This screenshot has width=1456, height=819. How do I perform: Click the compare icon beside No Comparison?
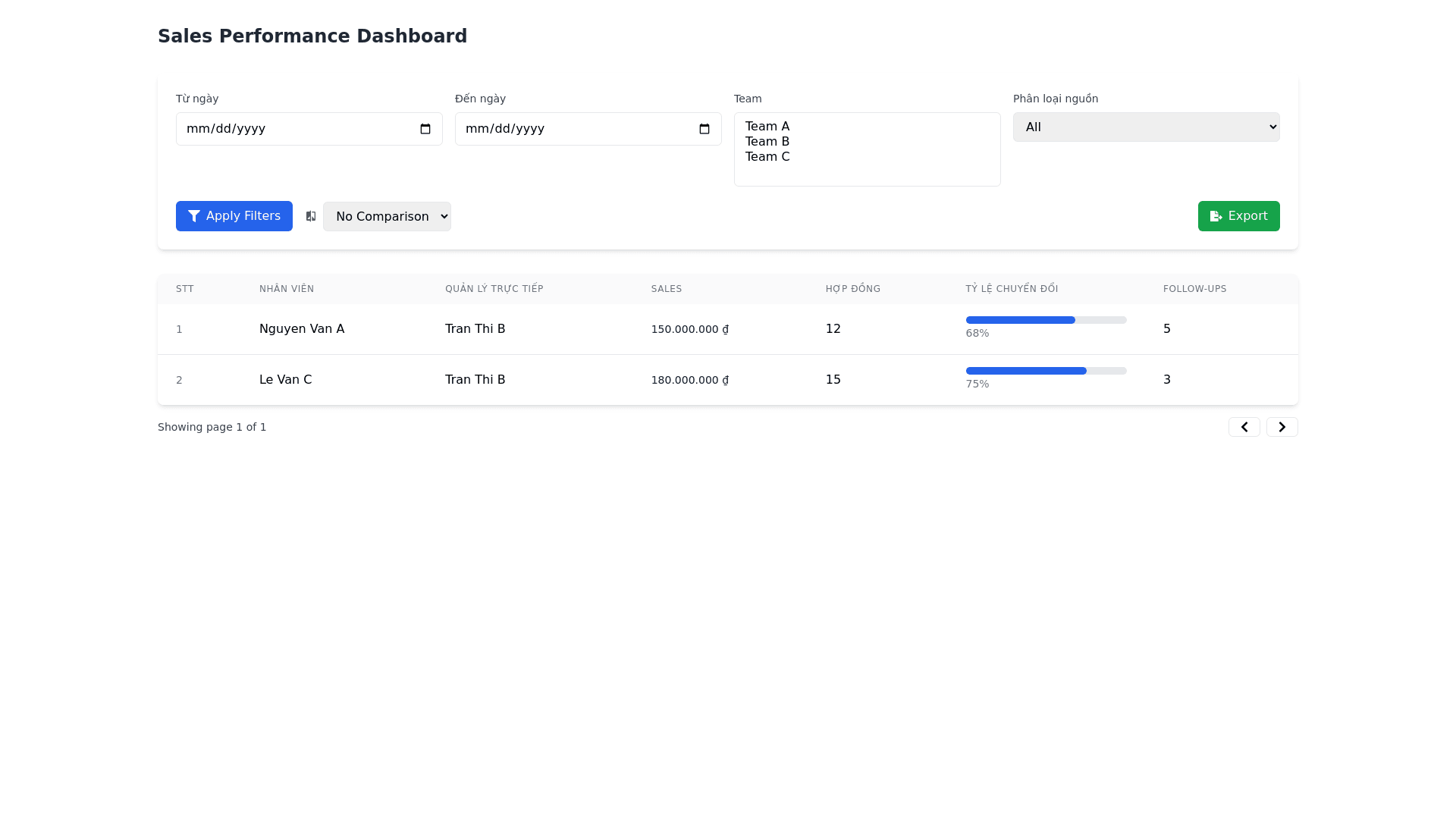pos(311,216)
